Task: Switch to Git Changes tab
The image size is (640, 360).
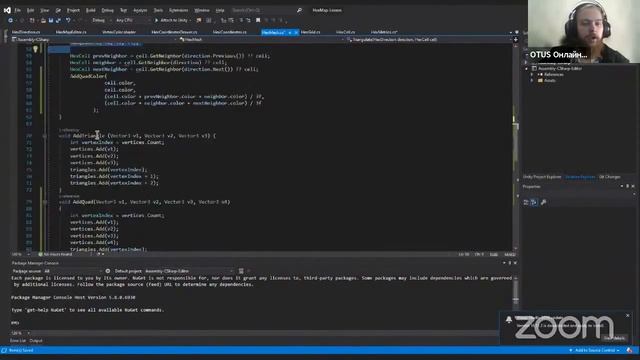Action: [610, 177]
